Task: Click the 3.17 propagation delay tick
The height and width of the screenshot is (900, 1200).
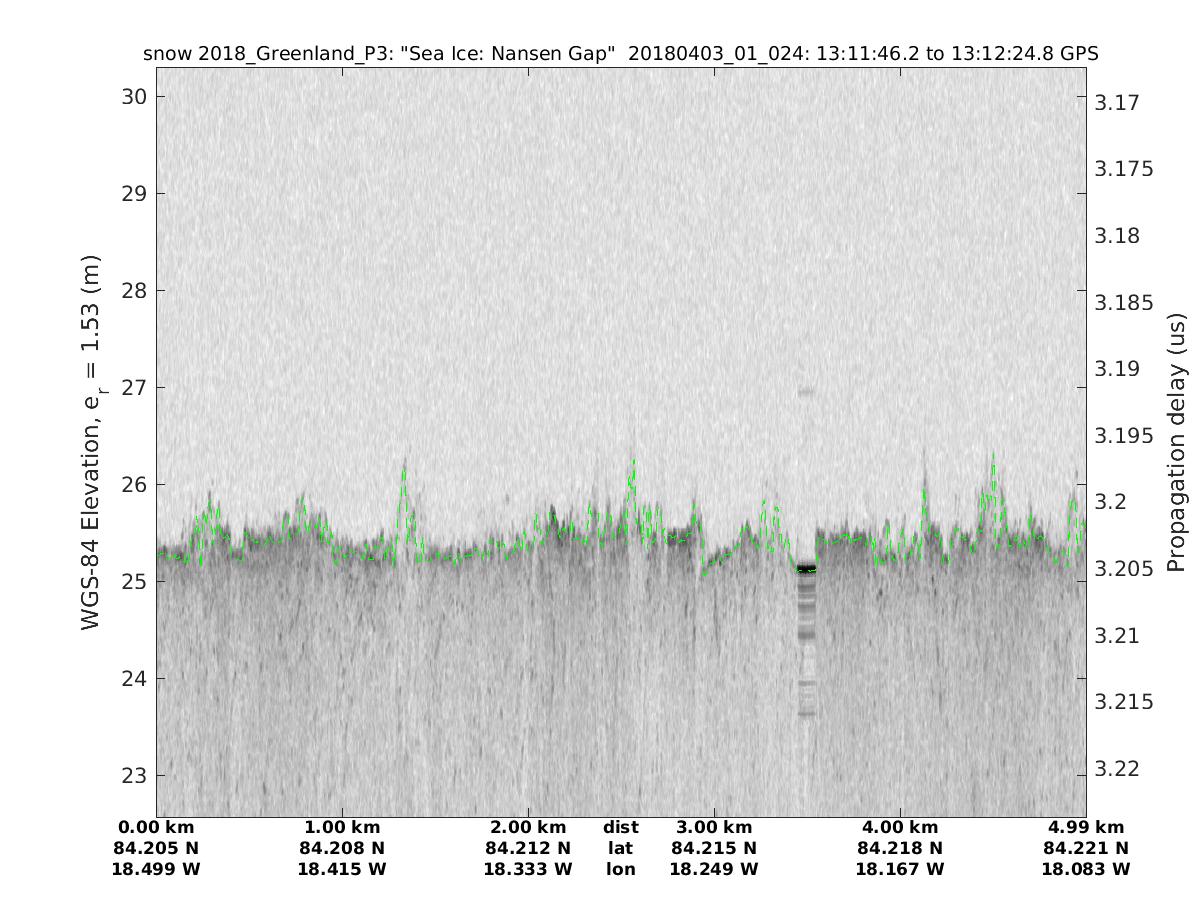Action: 1117,103
